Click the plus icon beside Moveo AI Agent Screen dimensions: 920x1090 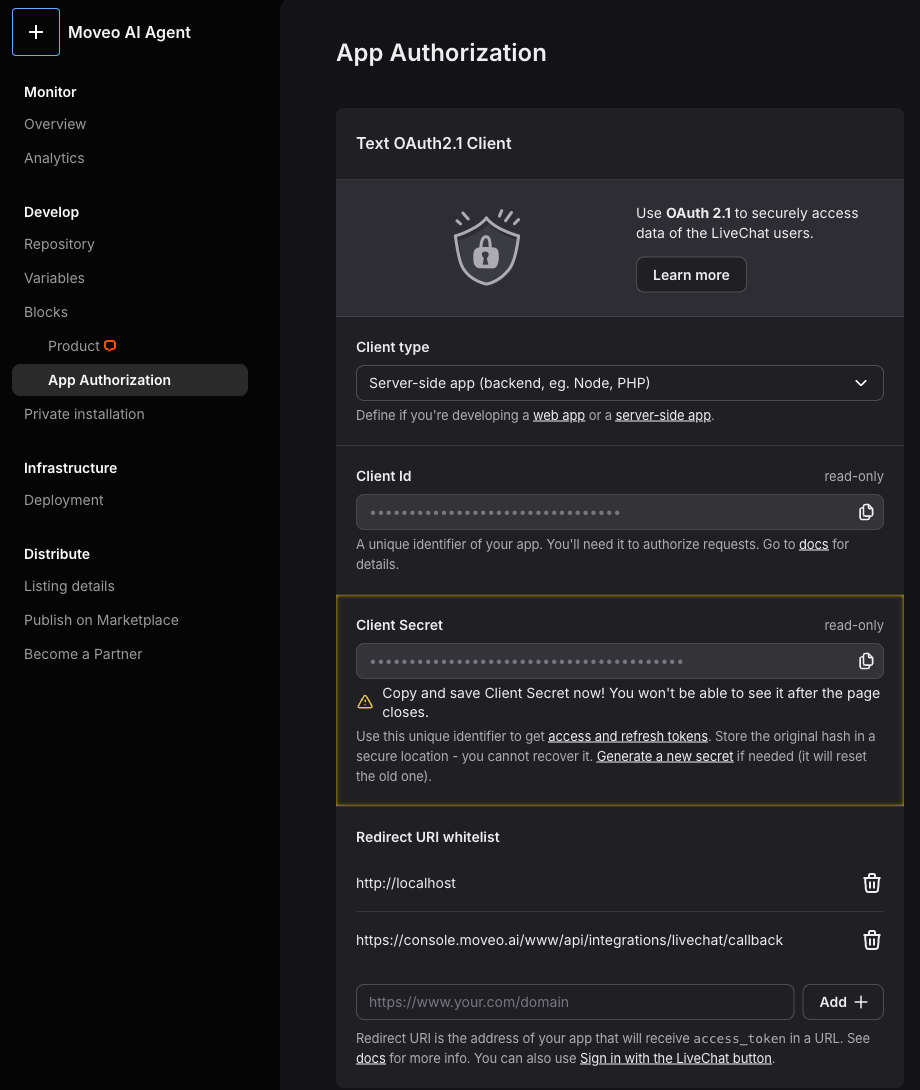click(36, 32)
